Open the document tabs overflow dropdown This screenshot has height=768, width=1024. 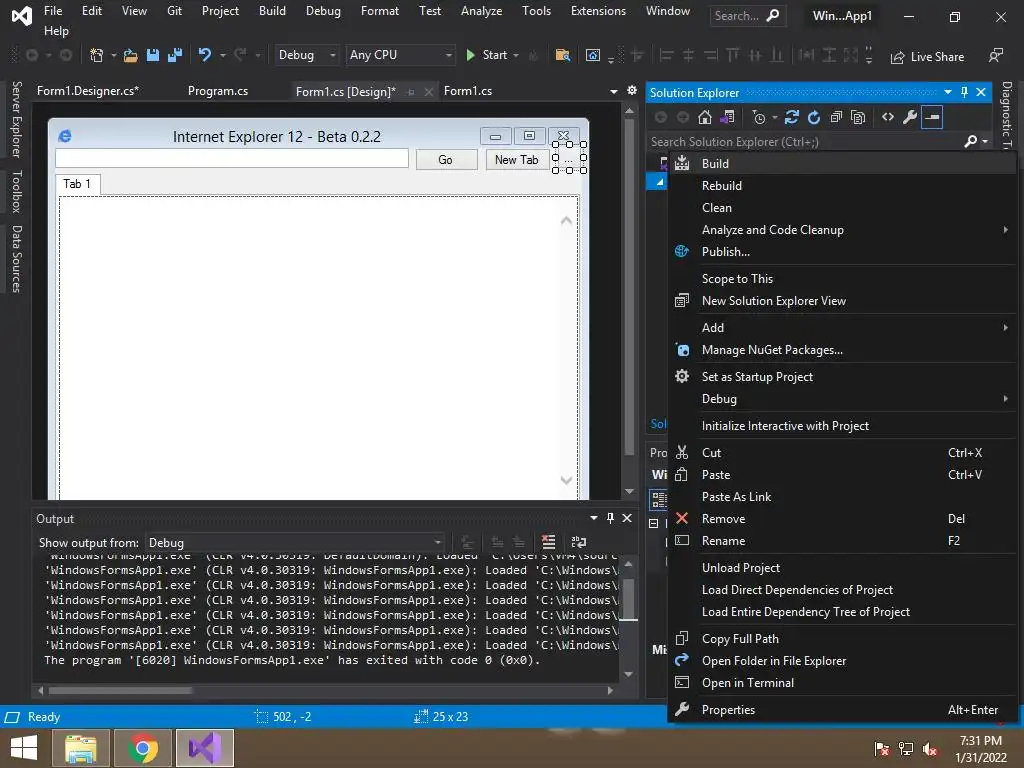coord(614,91)
